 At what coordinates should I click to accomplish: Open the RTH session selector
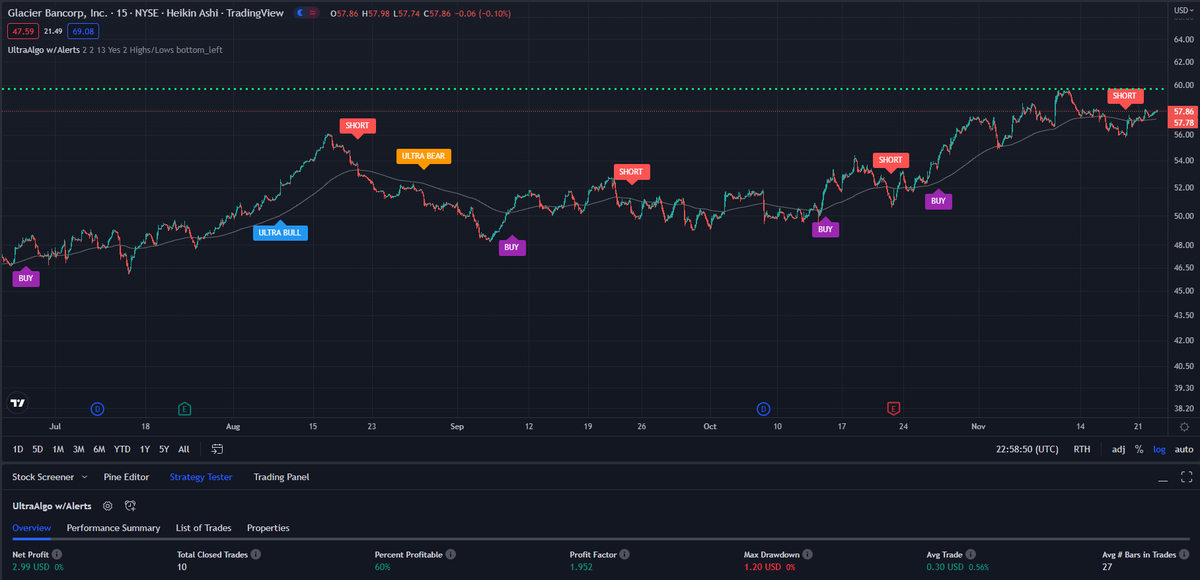[x=1082, y=450]
